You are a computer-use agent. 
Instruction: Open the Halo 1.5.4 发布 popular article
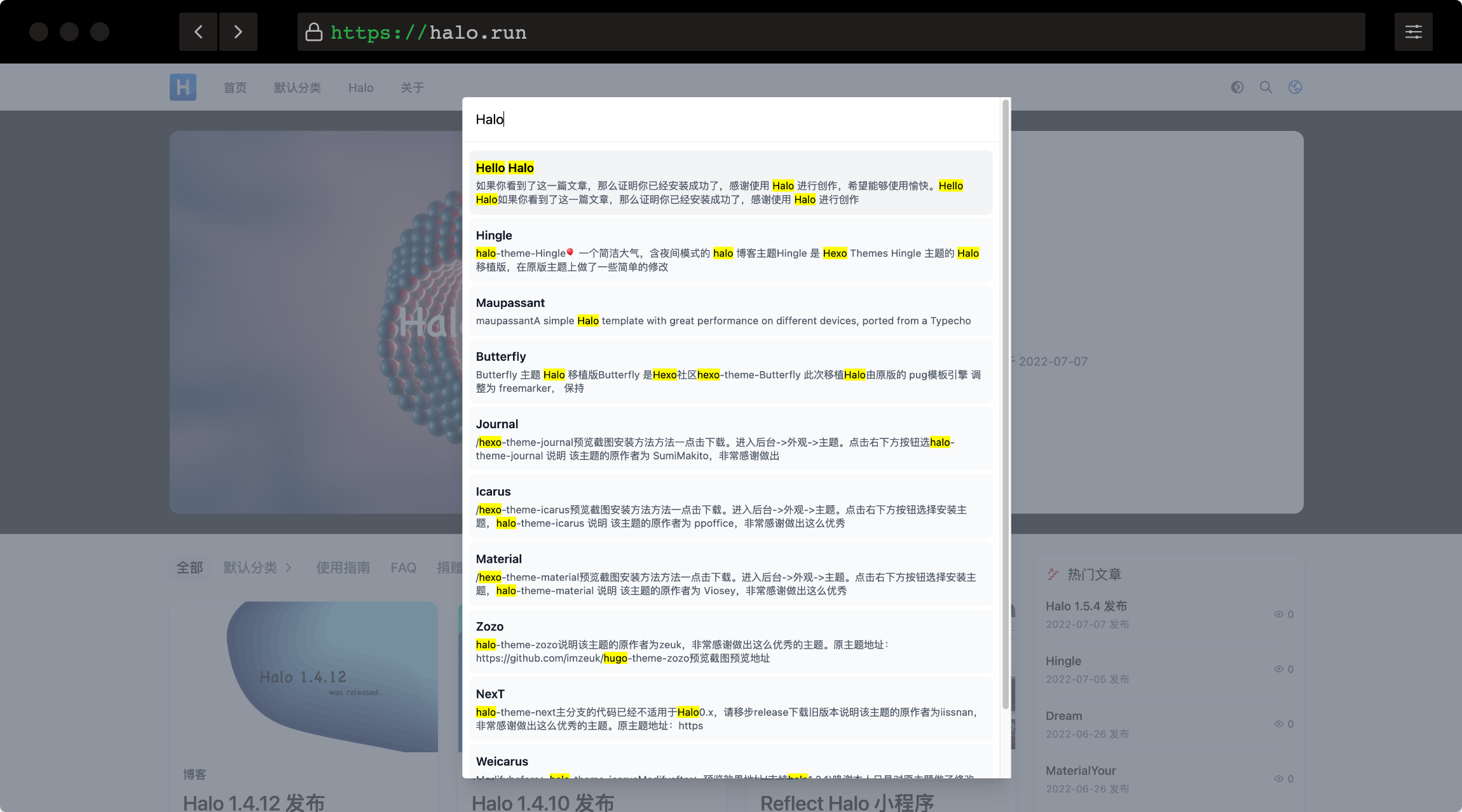[1086, 606]
